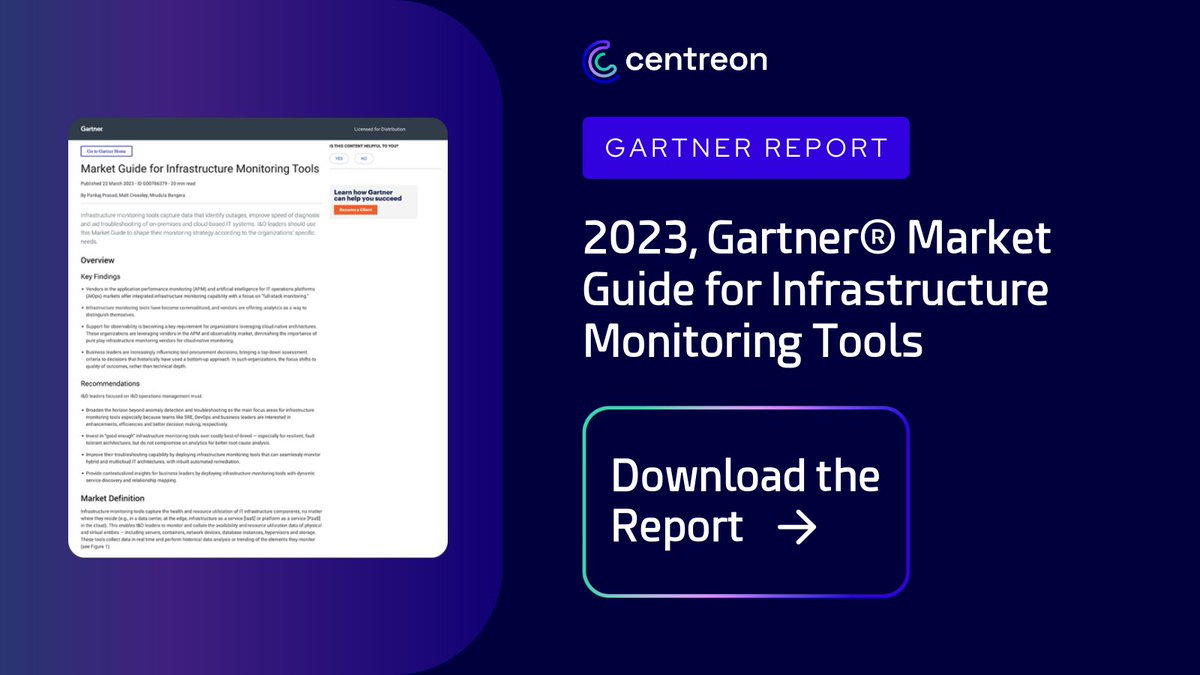Click the 'Become a Client' button

pyautogui.click(x=355, y=210)
